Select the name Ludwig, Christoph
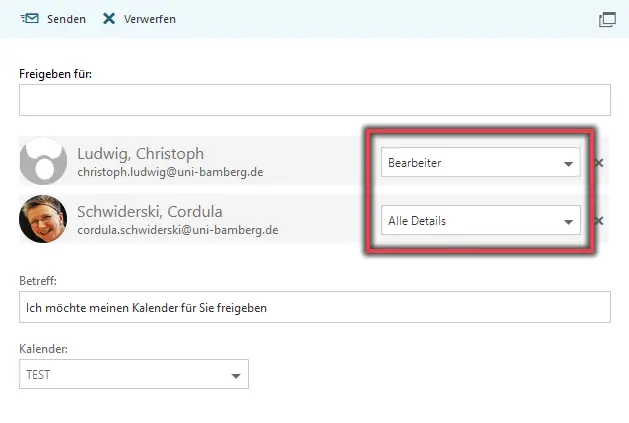629x423 pixels. click(140, 154)
